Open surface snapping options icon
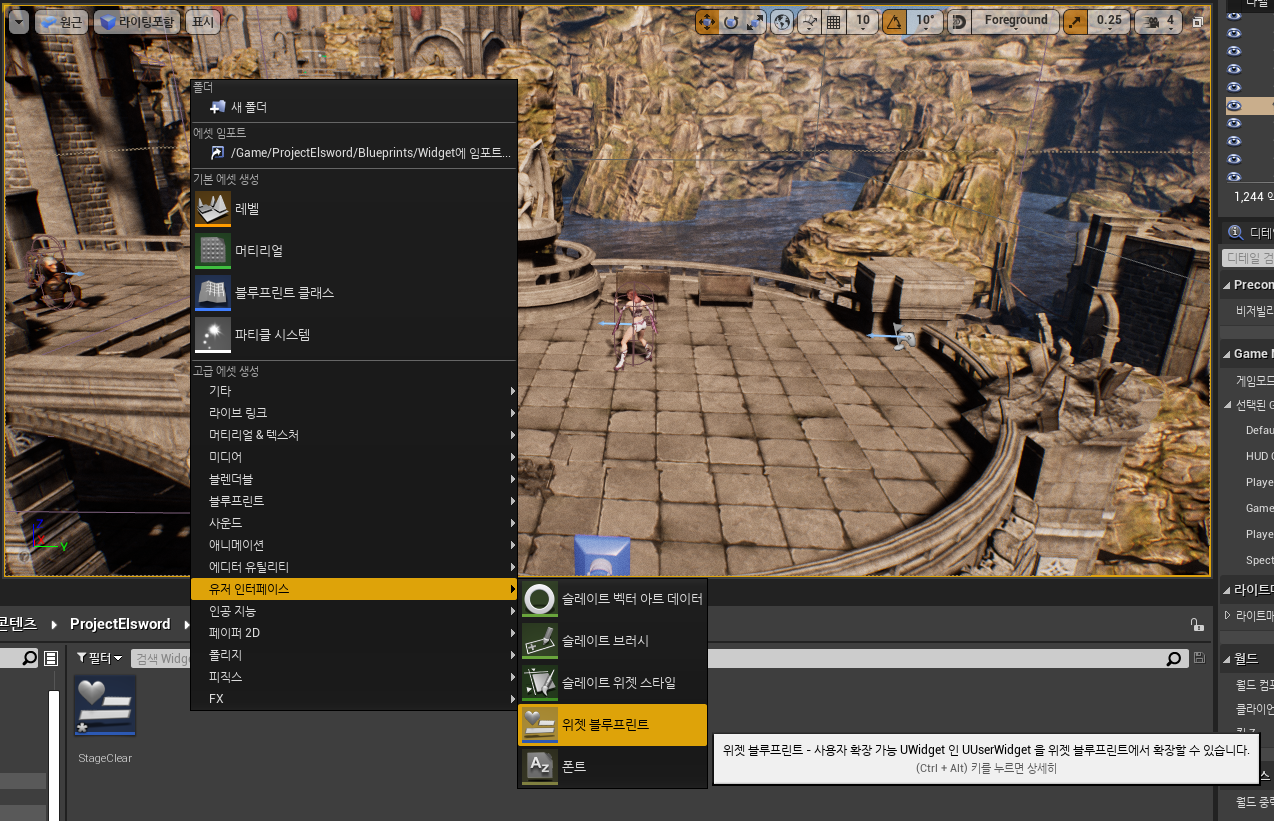This screenshot has height=821, width=1274. (810, 21)
